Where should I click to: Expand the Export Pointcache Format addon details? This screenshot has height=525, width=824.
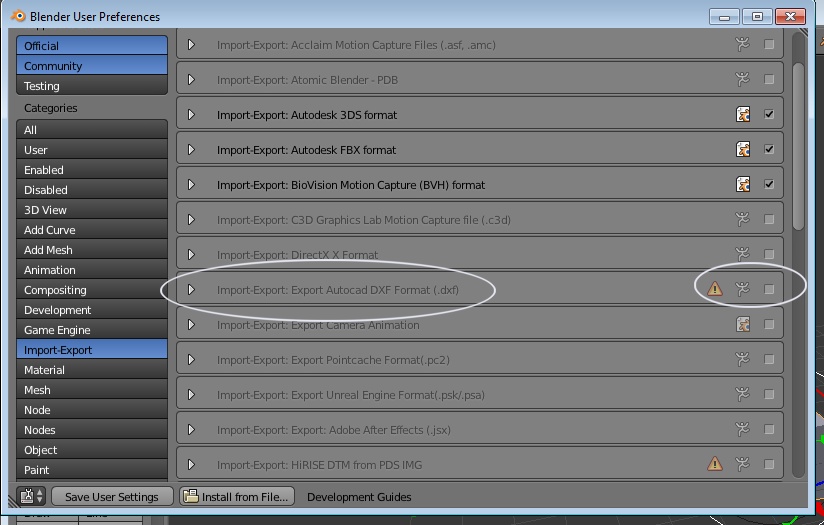(191, 359)
